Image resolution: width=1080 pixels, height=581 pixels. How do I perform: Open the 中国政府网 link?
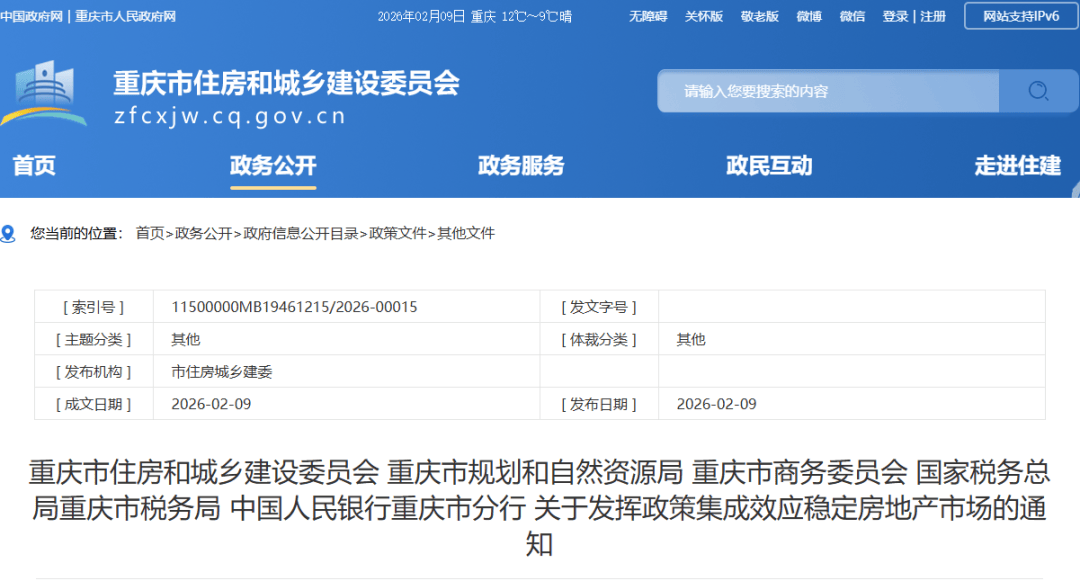point(31,17)
